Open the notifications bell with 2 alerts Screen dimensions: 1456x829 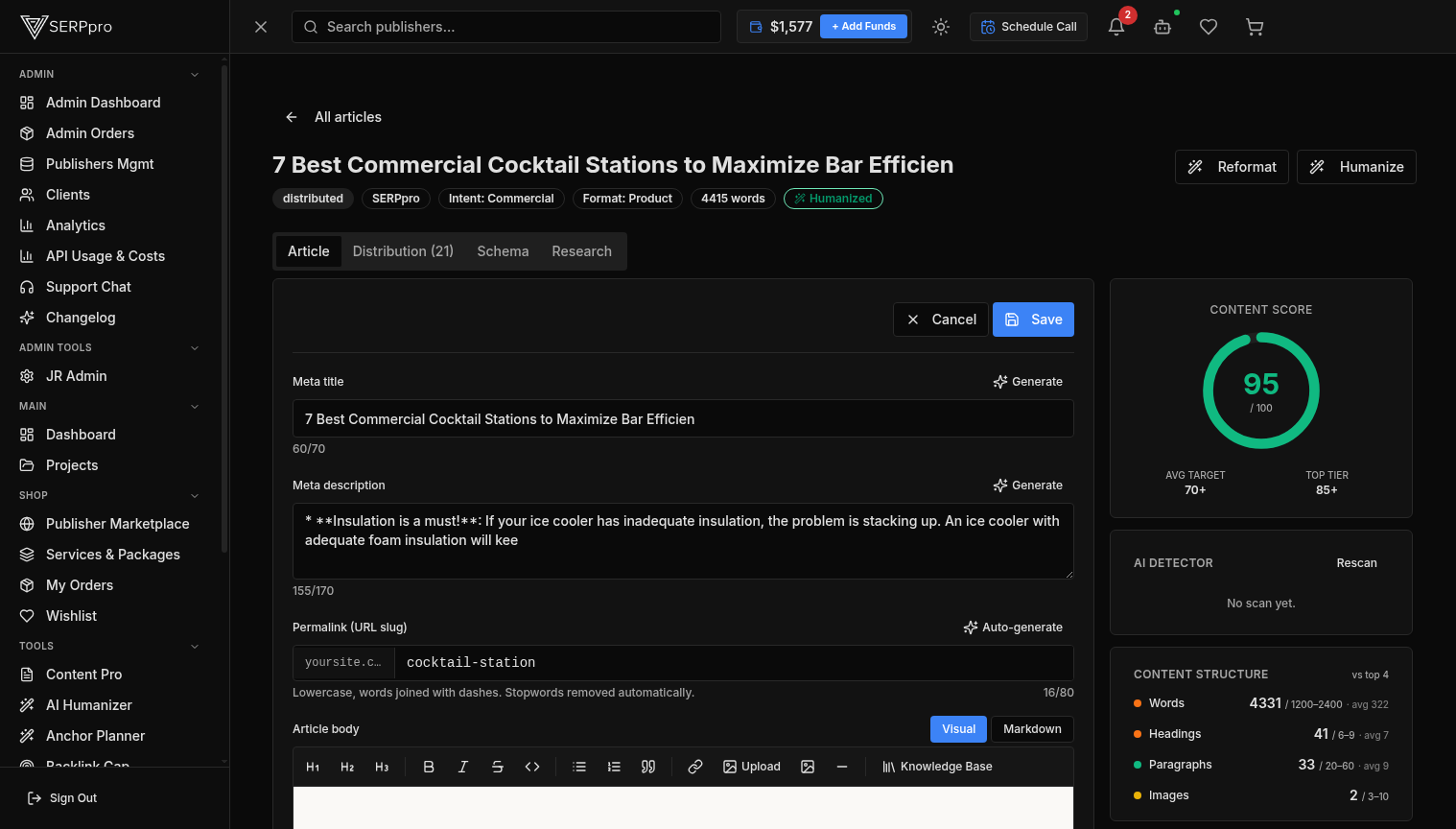[x=1115, y=28]
